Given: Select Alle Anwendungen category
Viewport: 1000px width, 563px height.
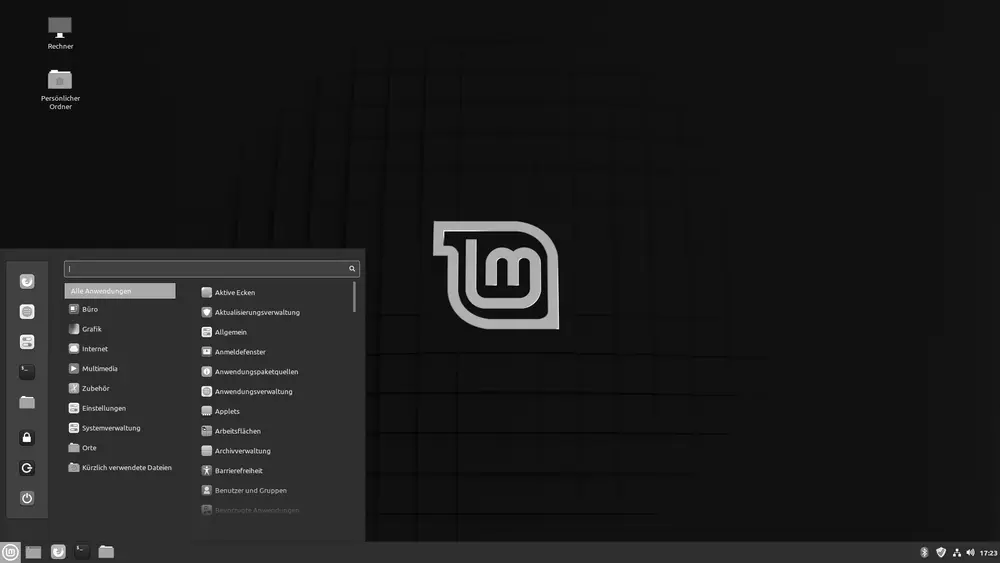Looking at the screenshot, I should pos(120,291).
